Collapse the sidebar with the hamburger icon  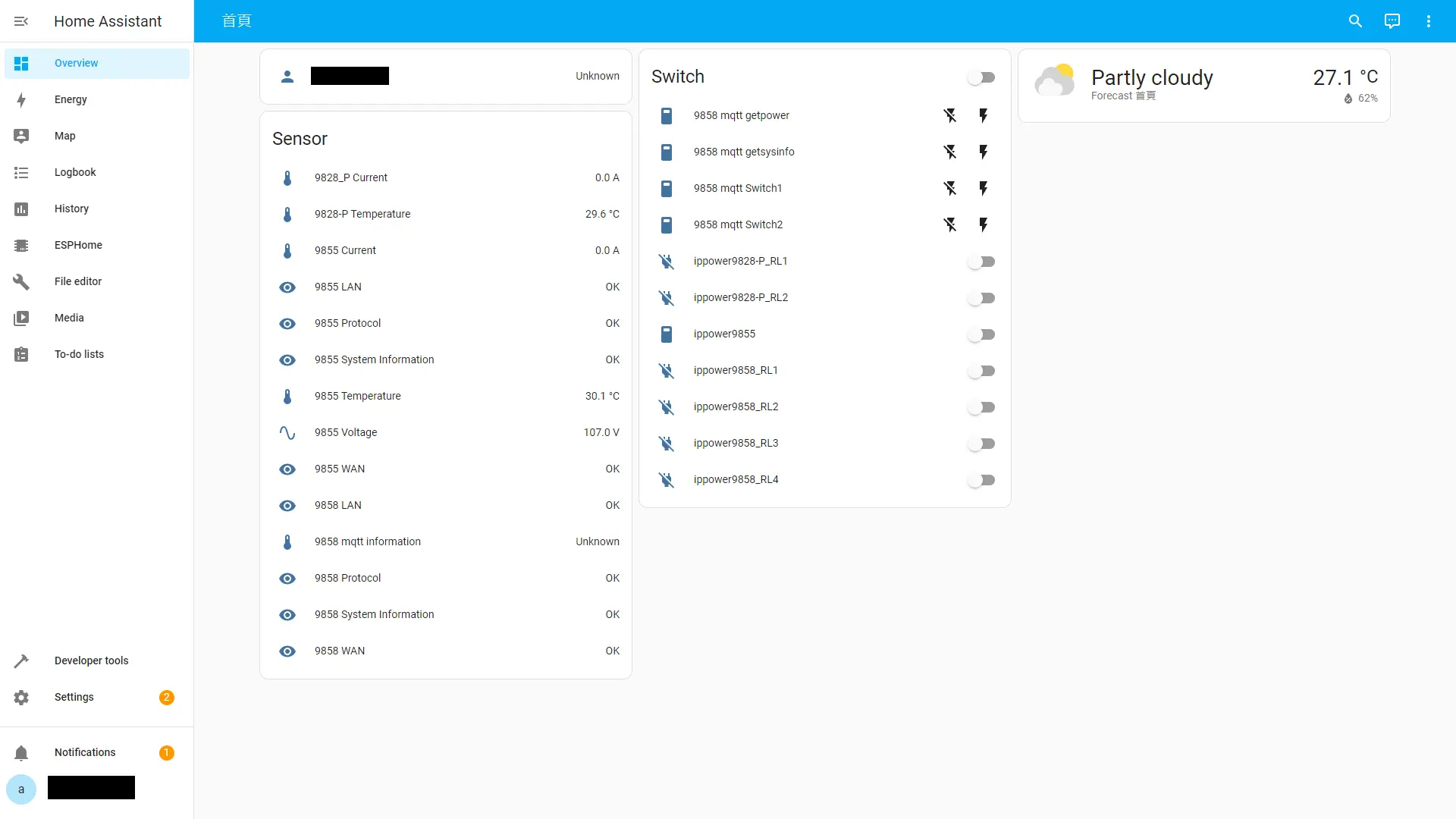(21, 21)
